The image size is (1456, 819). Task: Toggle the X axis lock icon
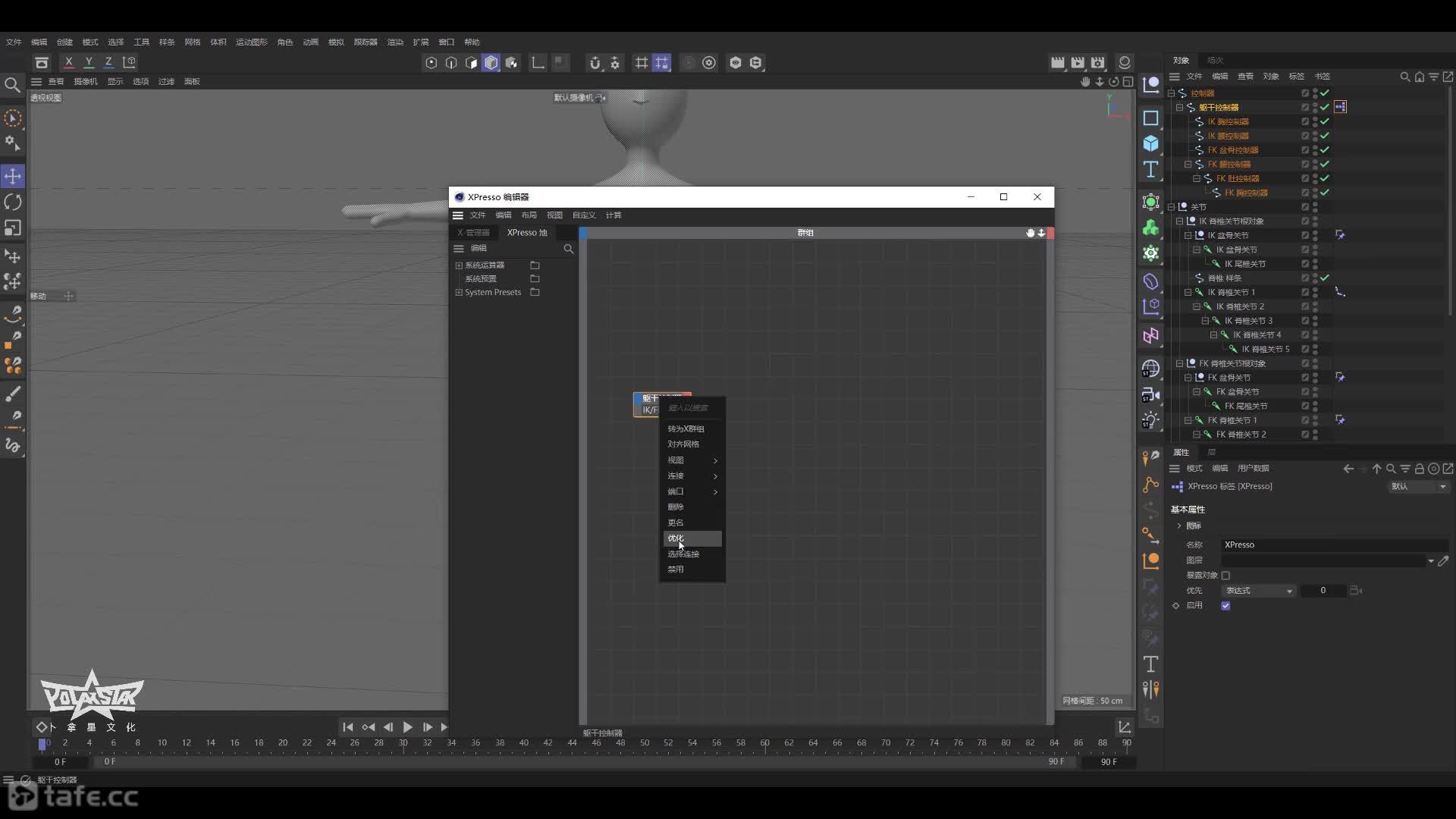pos(69,62)
